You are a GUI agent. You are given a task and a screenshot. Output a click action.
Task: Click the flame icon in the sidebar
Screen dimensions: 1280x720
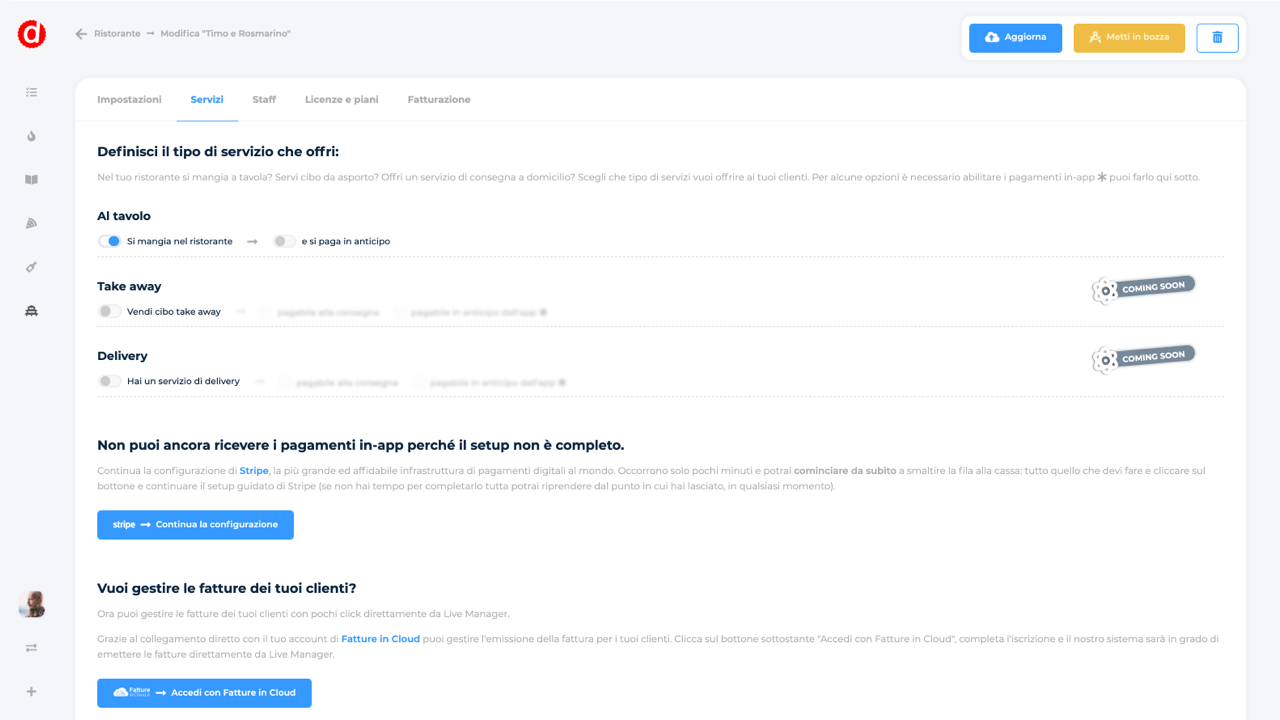coord(32,136)
